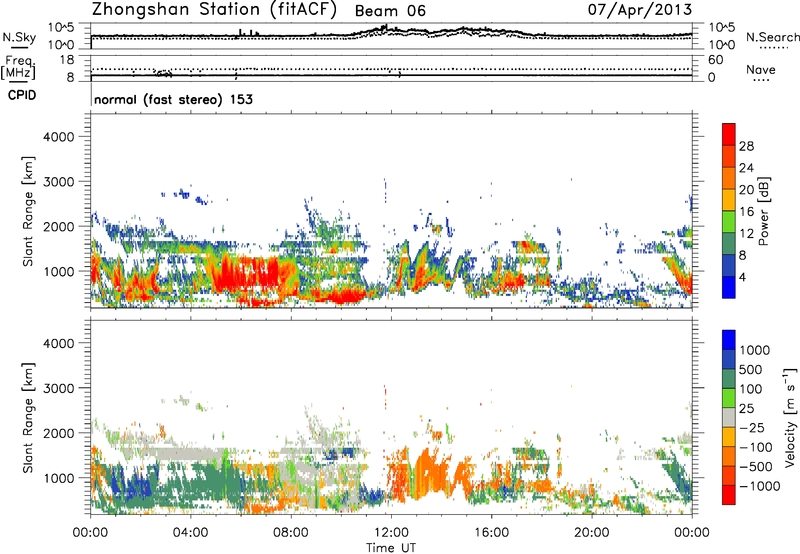Screen dimensions: 800x554
Task: Click the 'Freq. [MHz]' axis label
Action: 19,67
